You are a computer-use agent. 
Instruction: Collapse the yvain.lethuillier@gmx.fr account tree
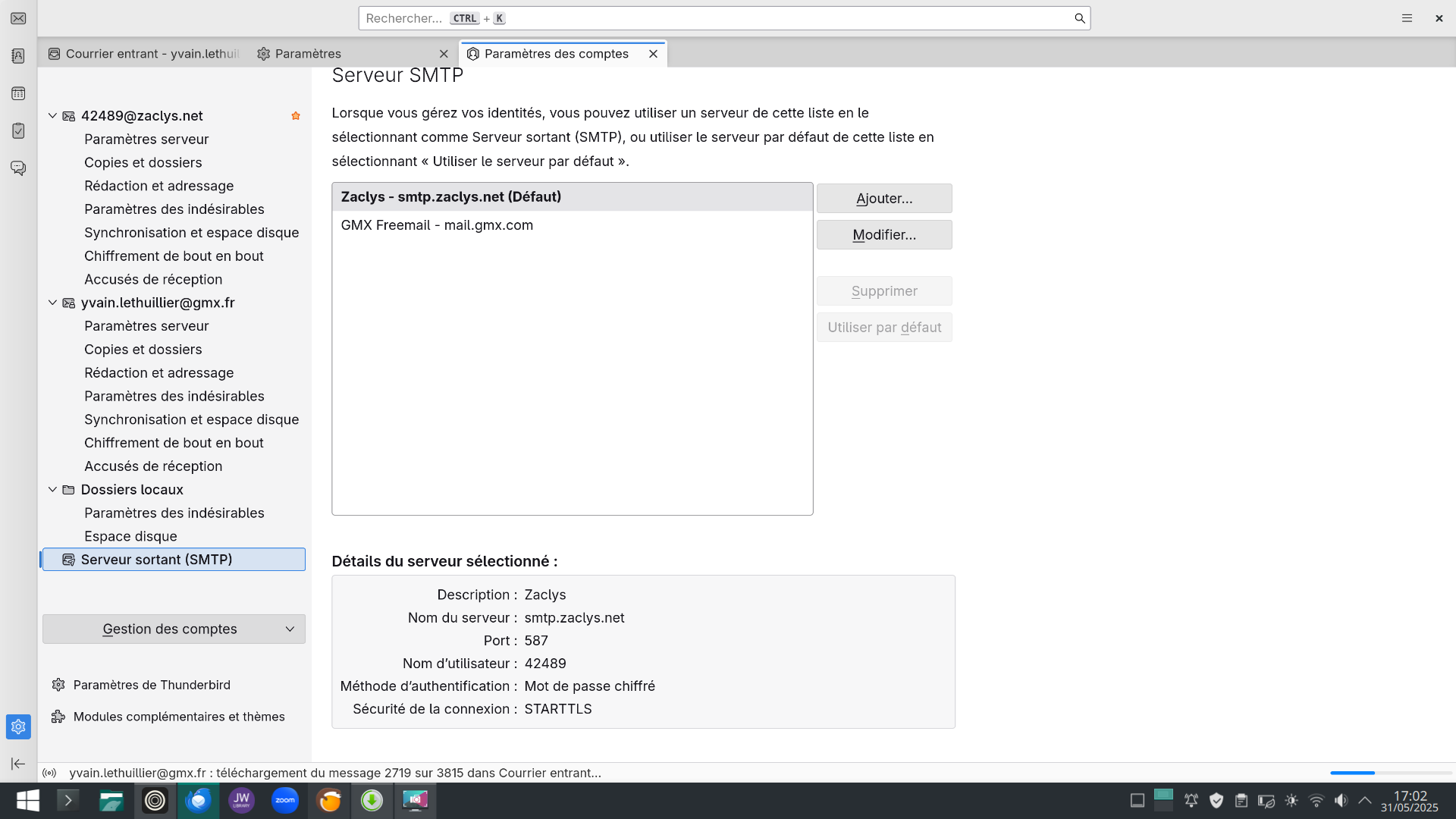[52, 303]
